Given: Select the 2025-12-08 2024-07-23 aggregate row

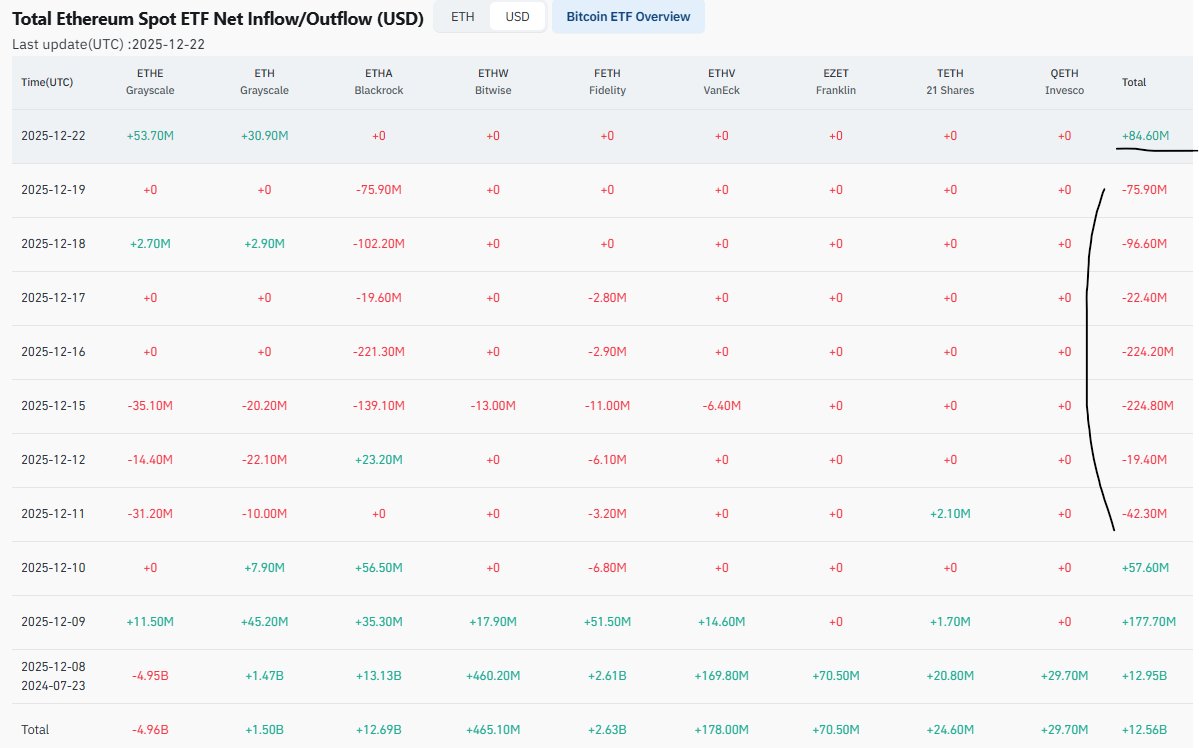Looking at the screenshot, I should pos(52,675).
